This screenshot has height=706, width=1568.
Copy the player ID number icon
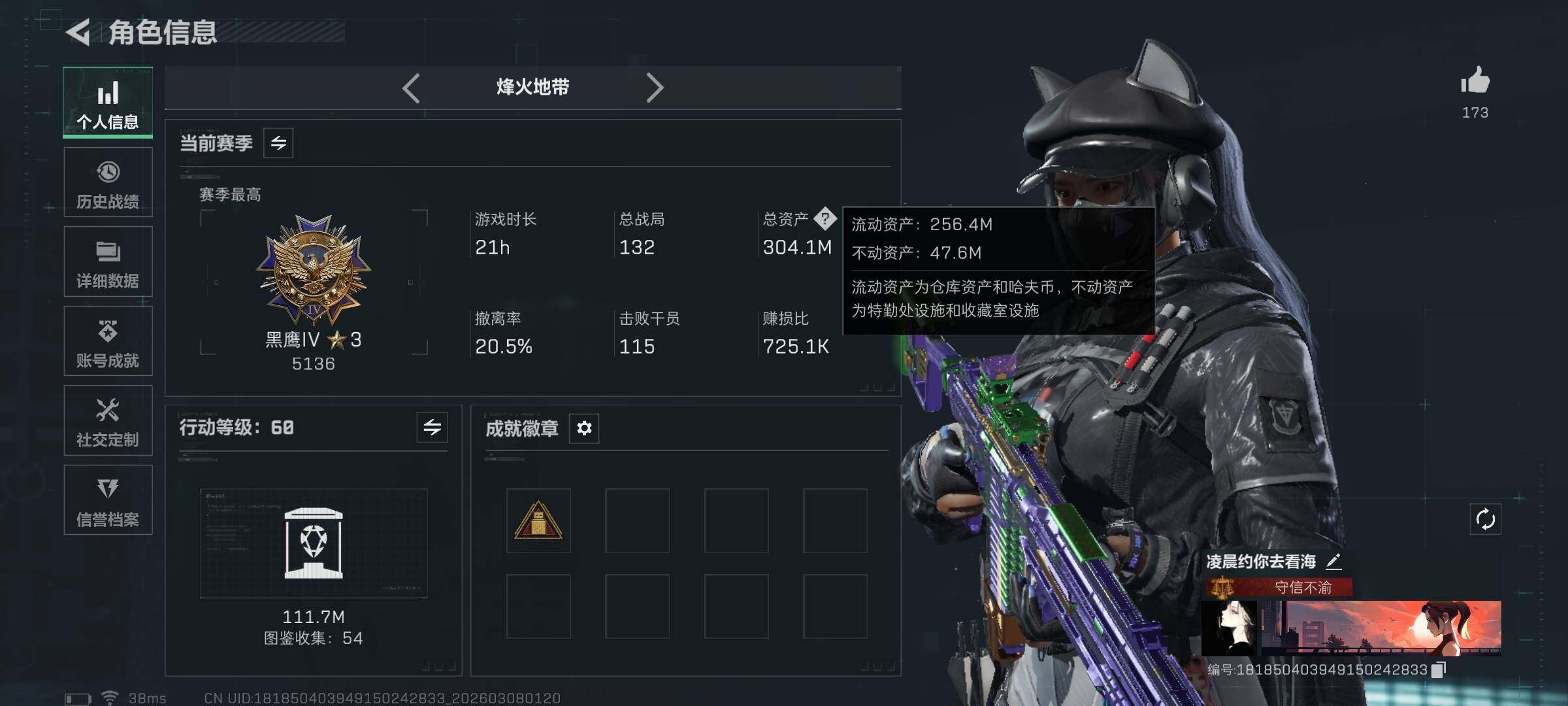click(1438, 669)
